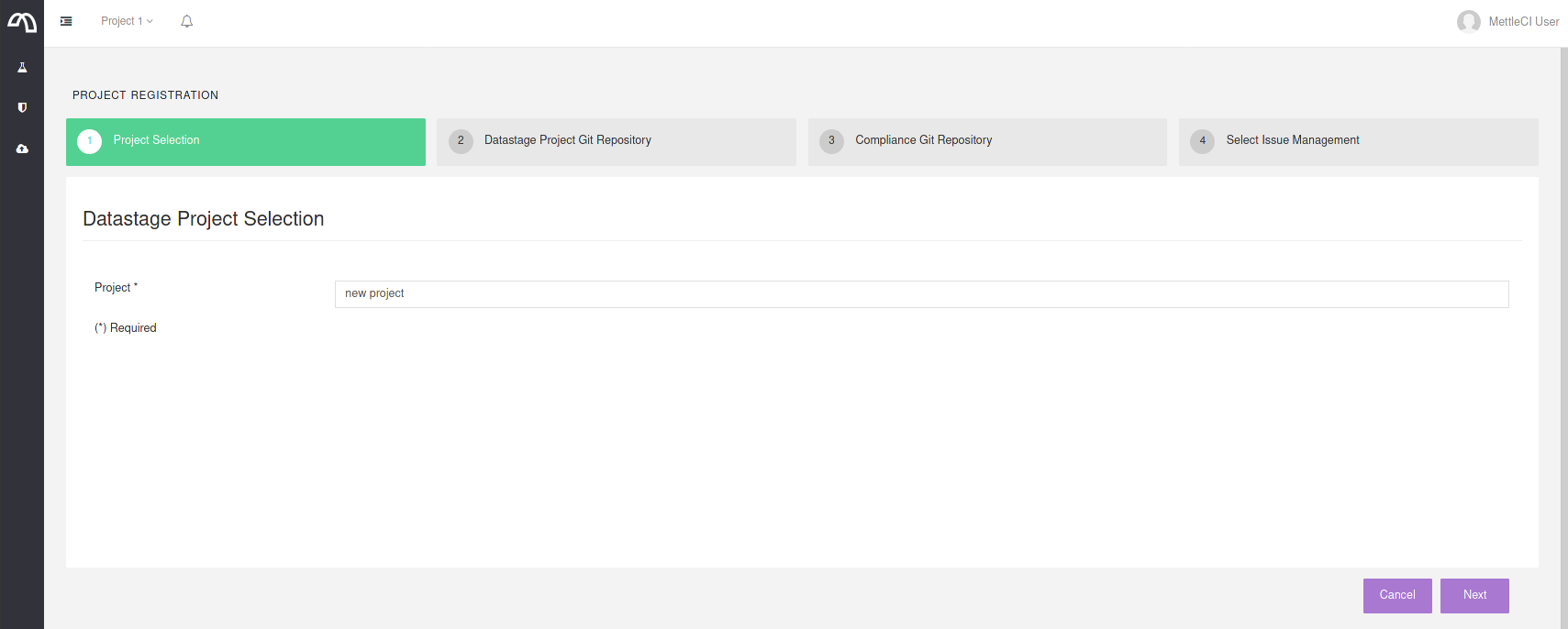The height and width of the screenshot is (629, 1568).
Task: Click the Project field label
Action: coord(113,288)
